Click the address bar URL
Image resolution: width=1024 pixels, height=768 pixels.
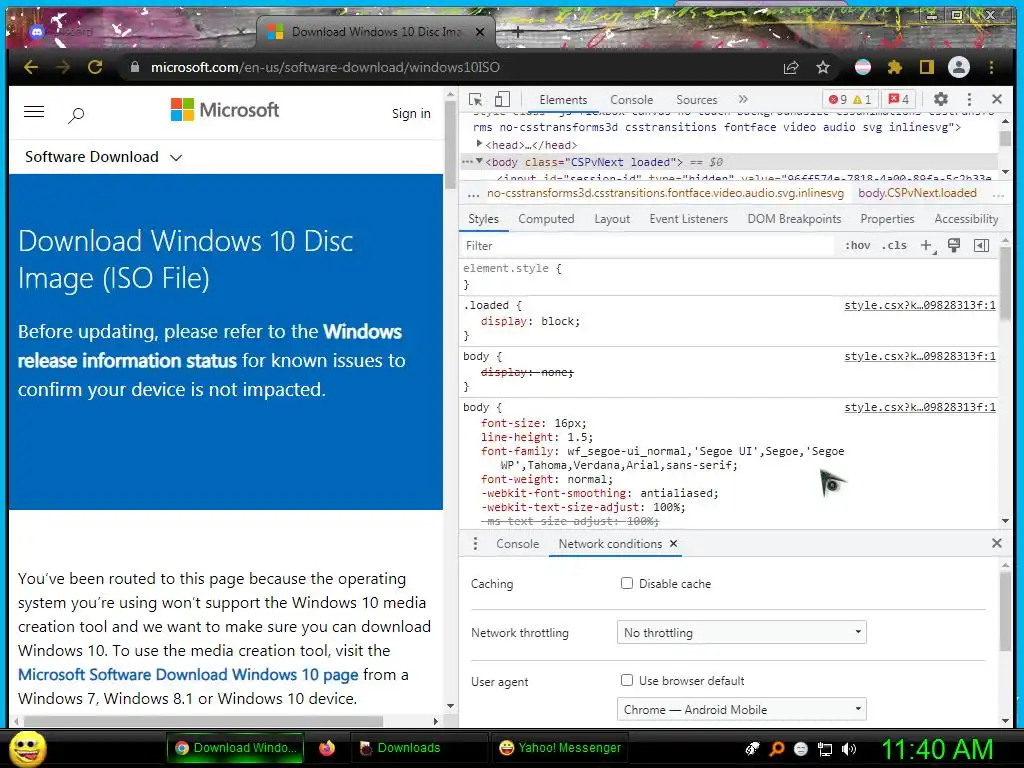pyautogui.click(x=325, y=67)
